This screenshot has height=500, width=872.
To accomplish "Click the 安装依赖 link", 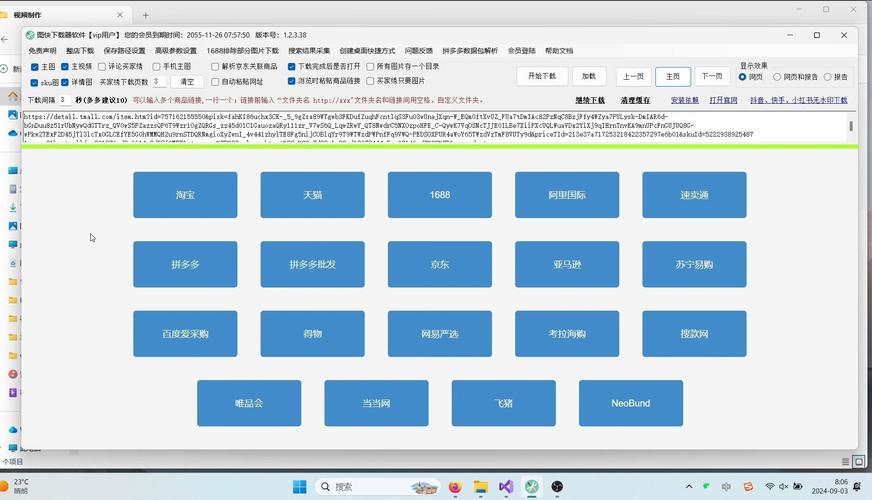I will point(685,101).
